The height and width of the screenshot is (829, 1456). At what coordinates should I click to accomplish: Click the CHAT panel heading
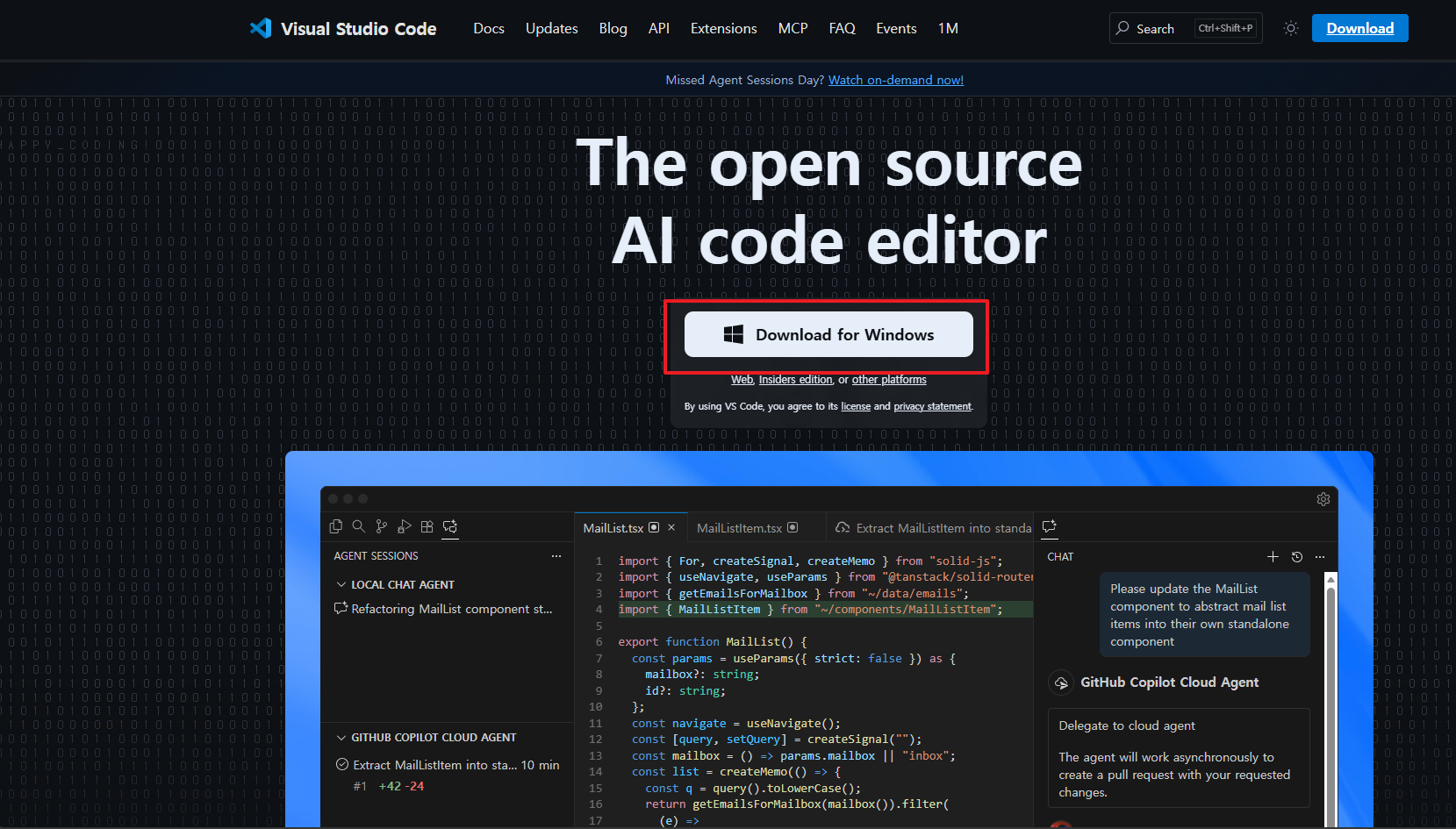click(1060, 557)
